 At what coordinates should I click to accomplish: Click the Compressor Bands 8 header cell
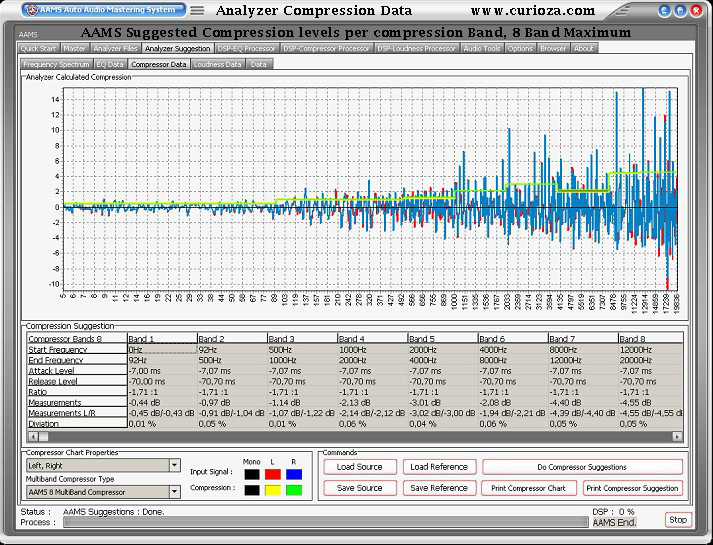[x=77, y=339]
